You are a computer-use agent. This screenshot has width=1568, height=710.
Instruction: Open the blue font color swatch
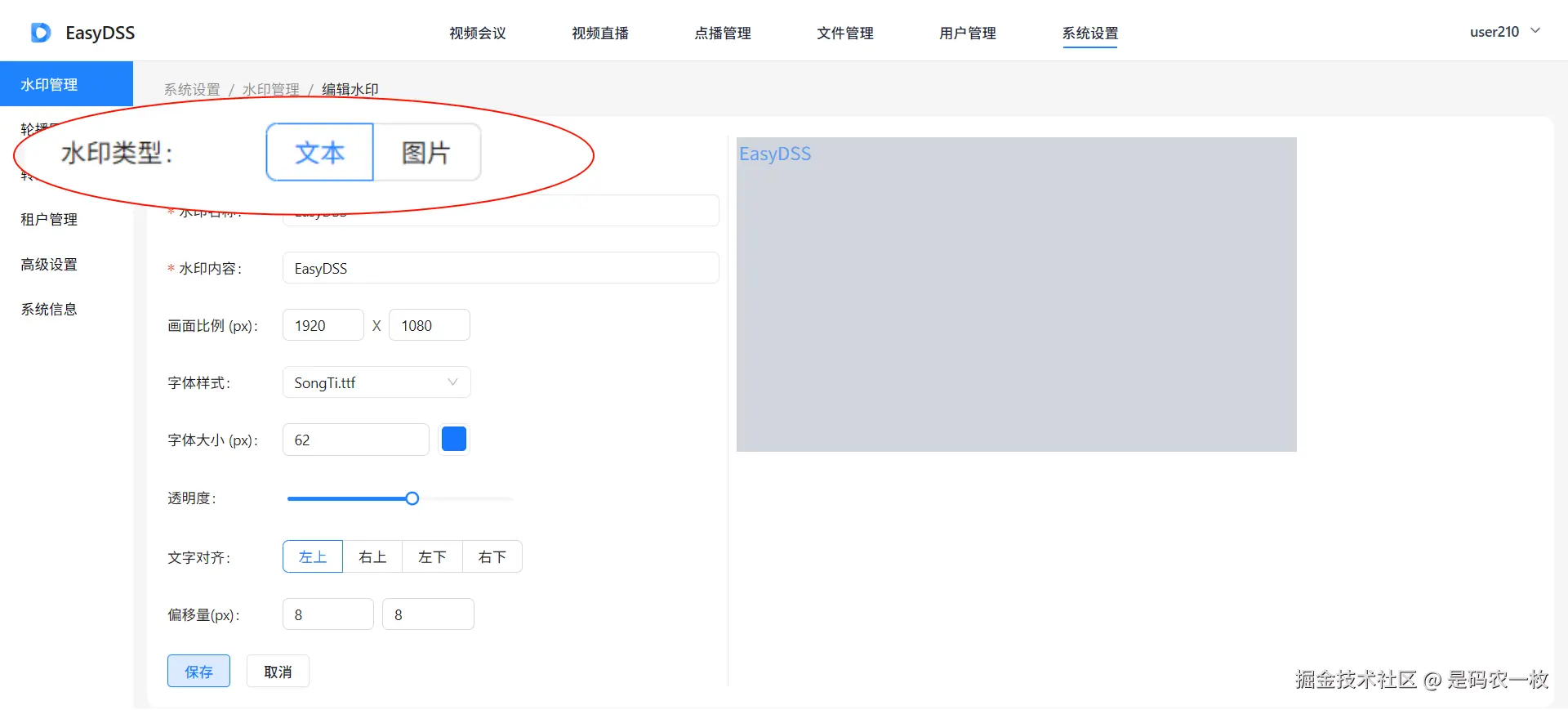pos(454,439)
